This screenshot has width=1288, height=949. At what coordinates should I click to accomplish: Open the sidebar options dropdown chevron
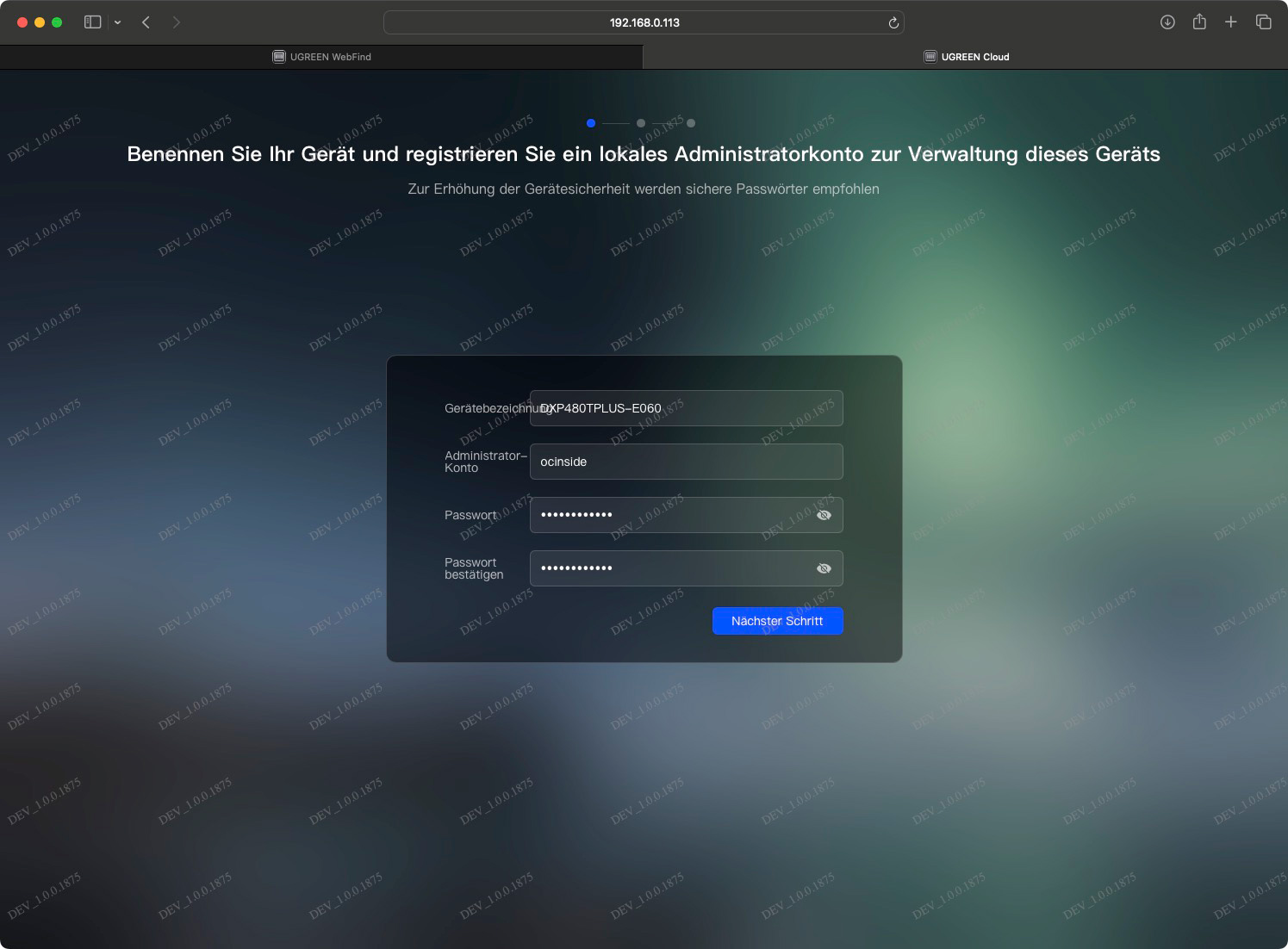[118, 22]
